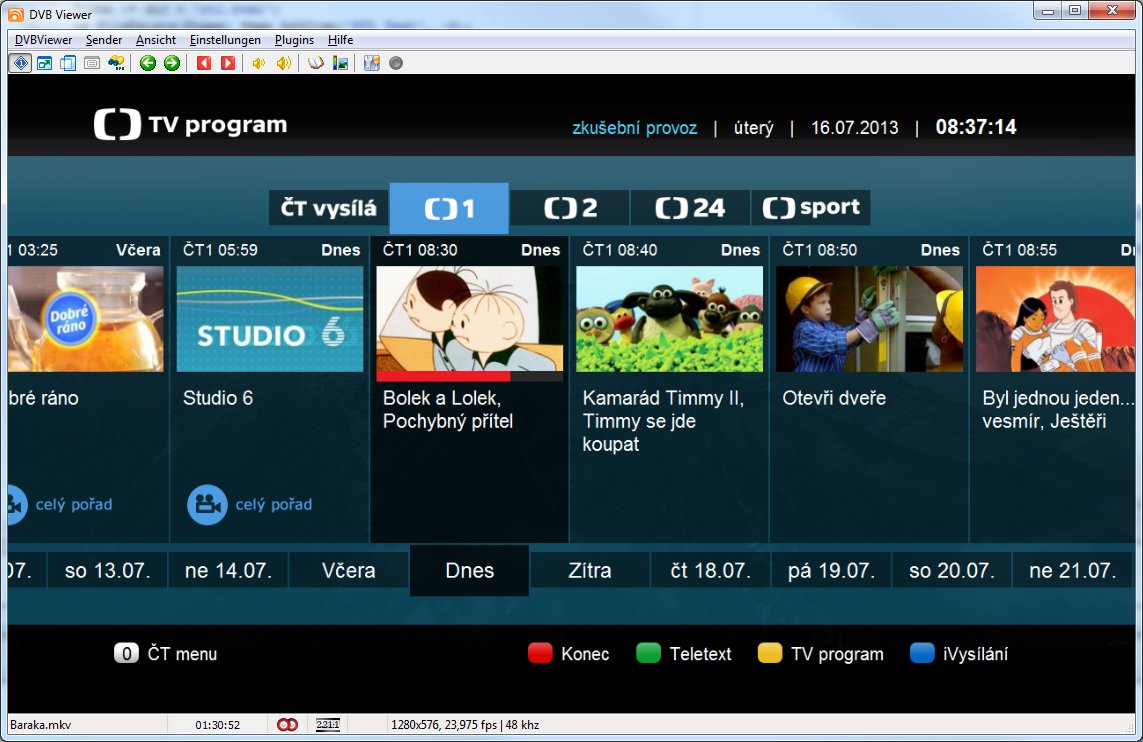Click the green left arrow icon
1143x742 pixels.
(148, 63)
